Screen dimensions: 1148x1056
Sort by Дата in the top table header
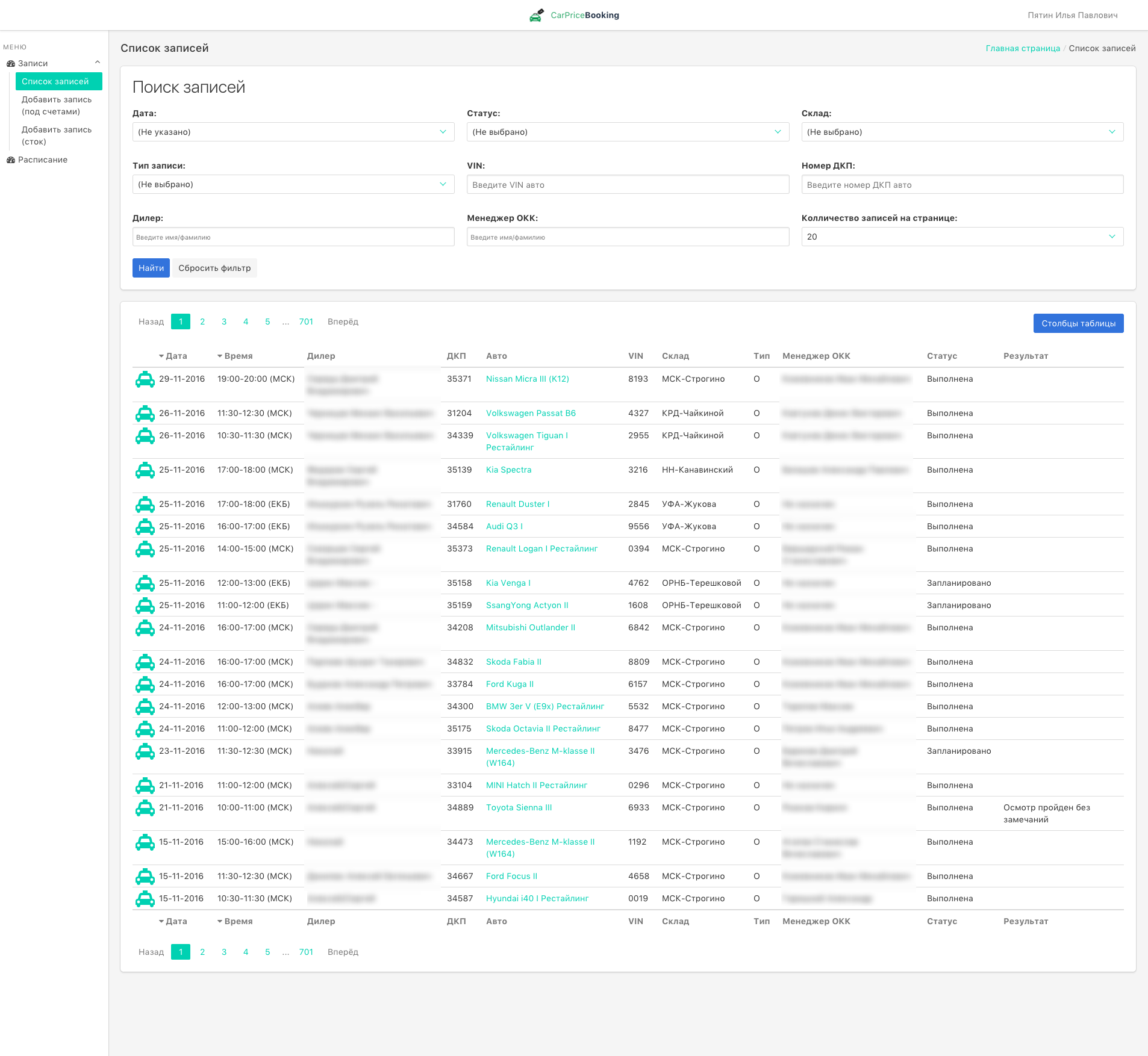point(173,356)
